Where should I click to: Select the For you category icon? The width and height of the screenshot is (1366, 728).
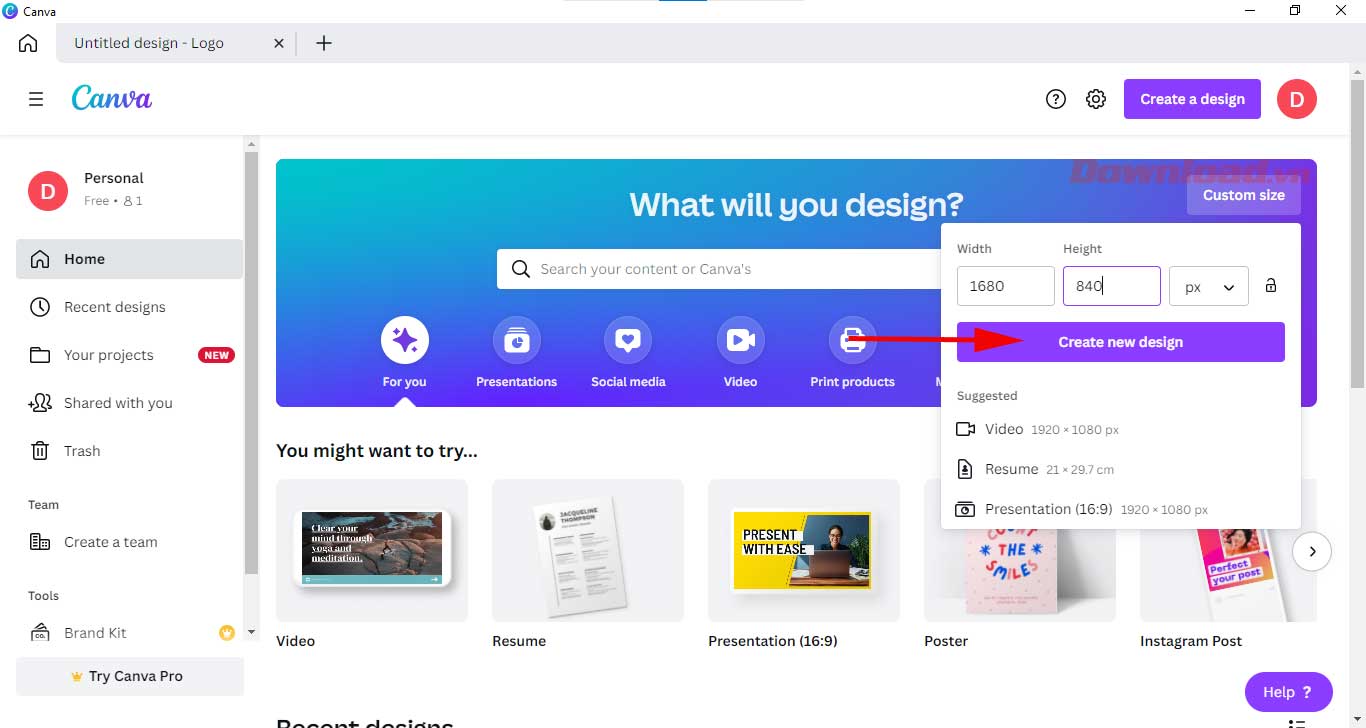click(x=405, y=341)
